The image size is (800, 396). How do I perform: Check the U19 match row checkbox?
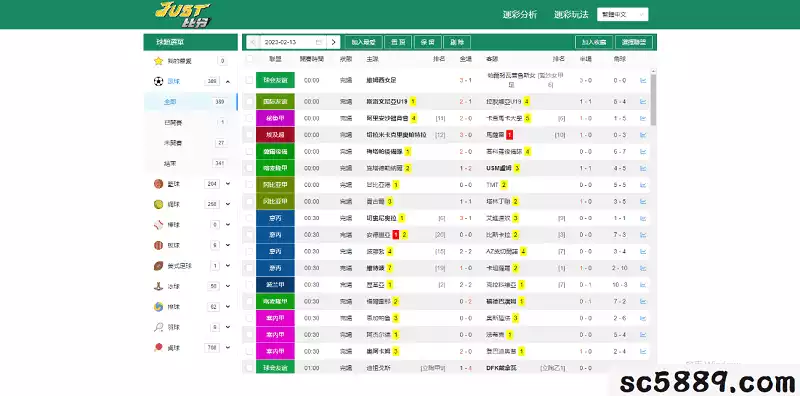click(x=249, y=102)
